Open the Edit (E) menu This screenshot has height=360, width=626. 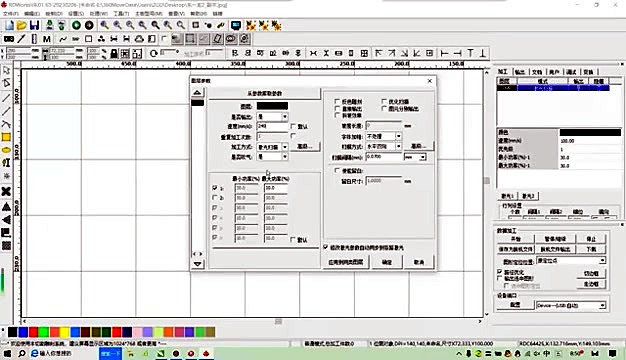32,14
